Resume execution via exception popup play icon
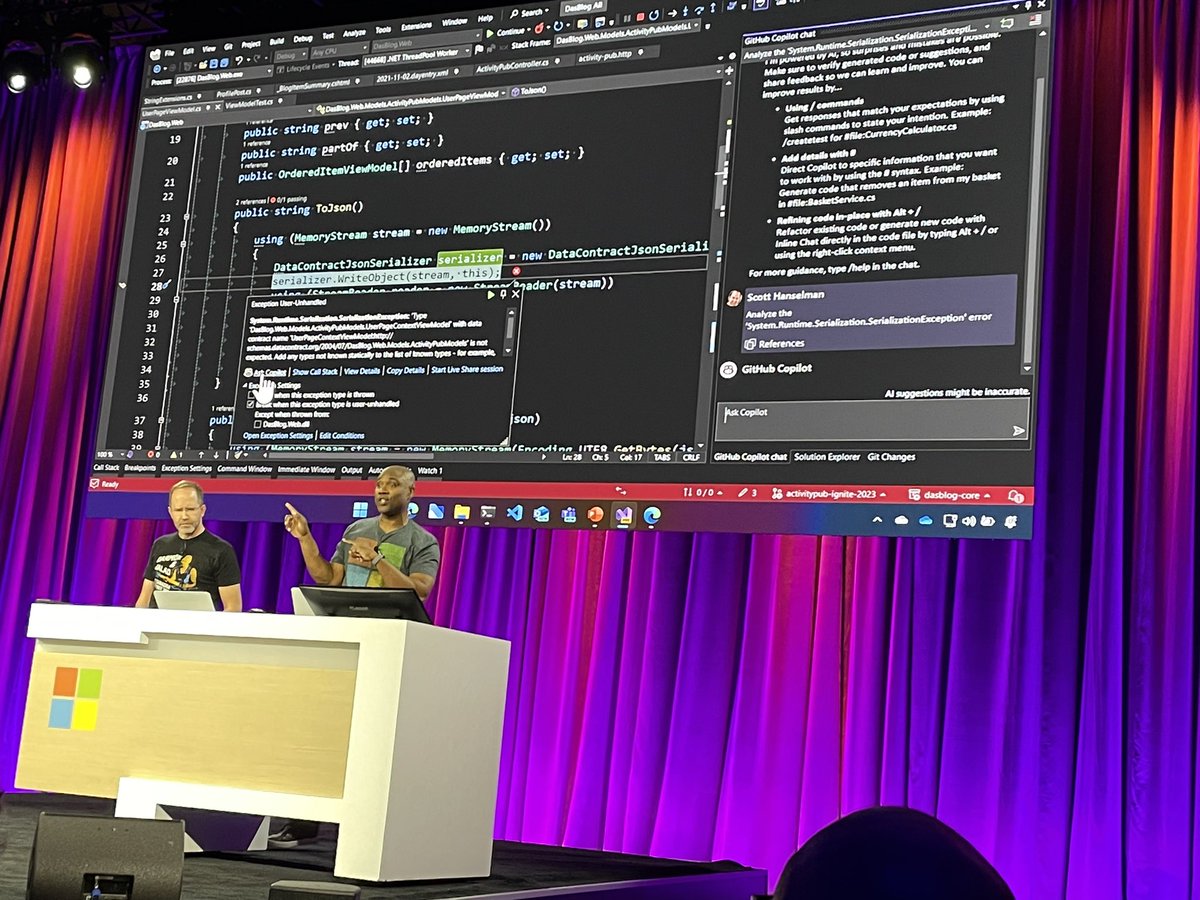Image resolution: width=1200 pixels, height=900 pixels. tap(491, 295)
